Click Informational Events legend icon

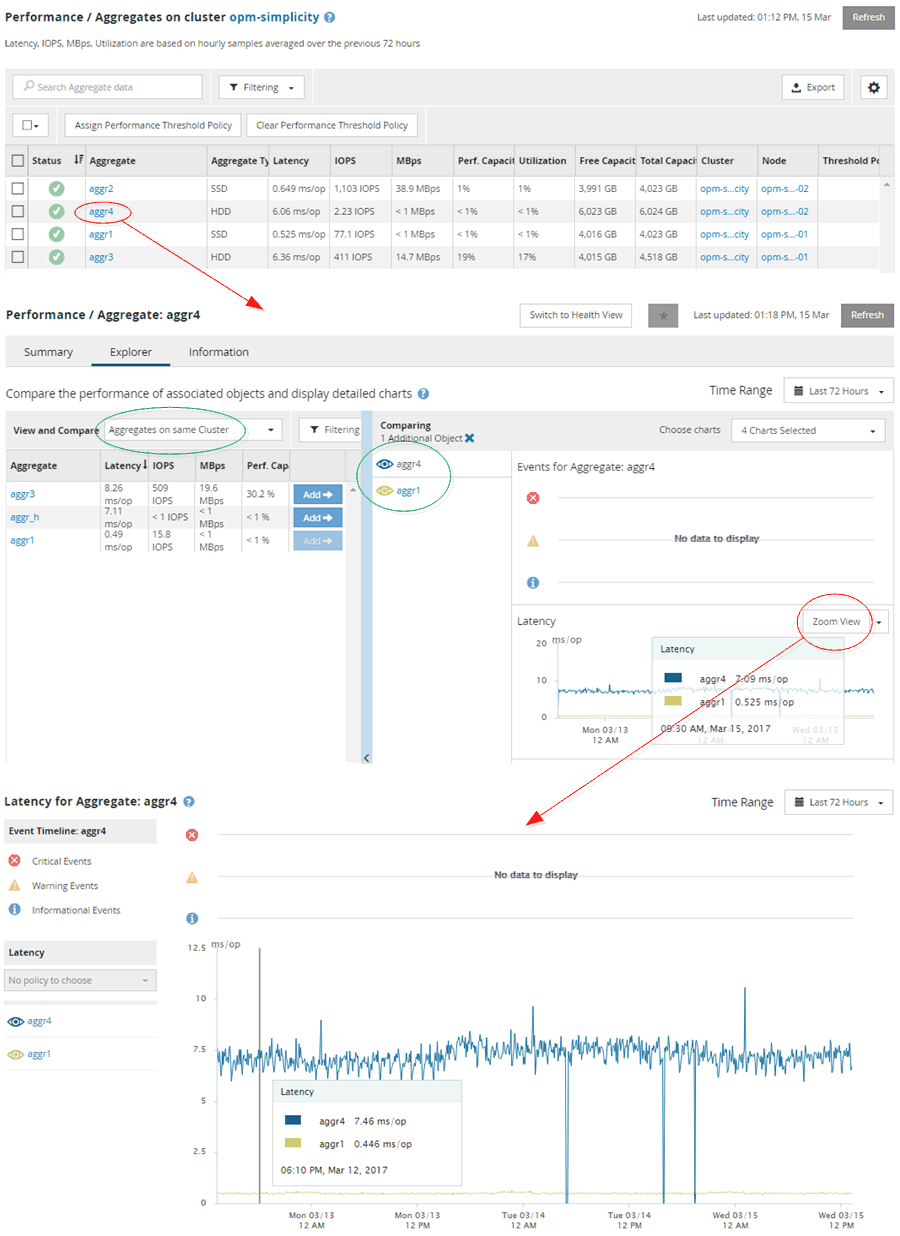pos(14,910)
